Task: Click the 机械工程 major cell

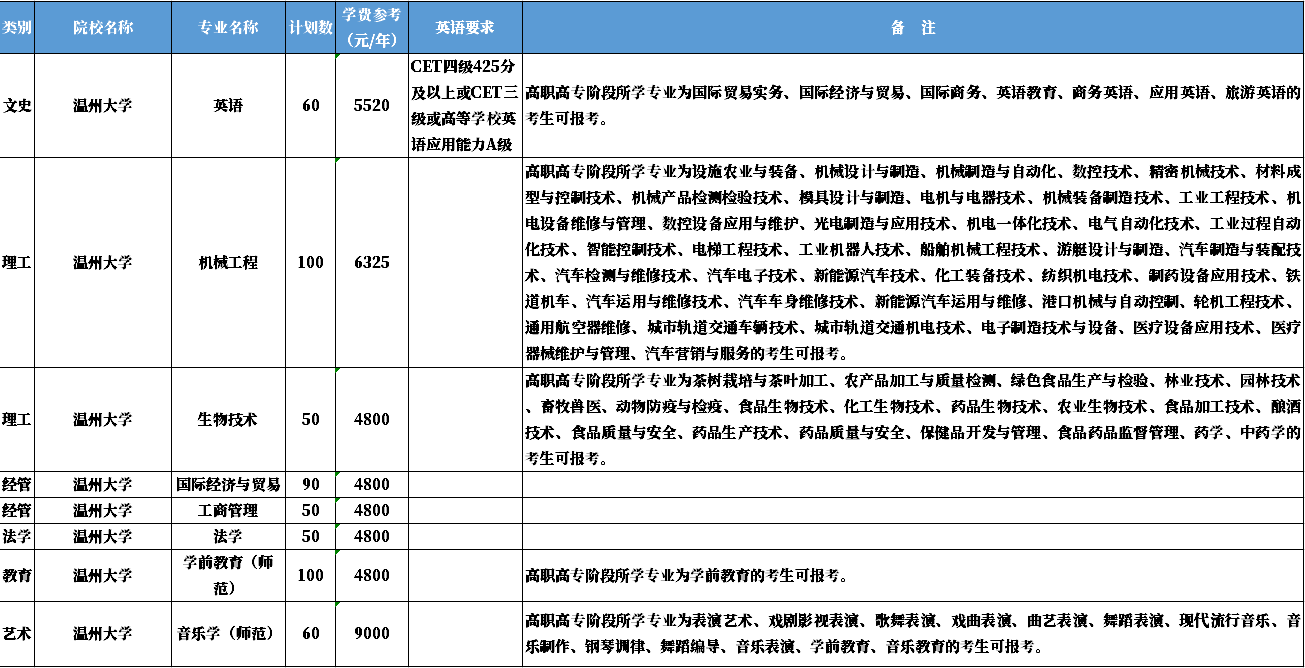Action: pos(228,263)
